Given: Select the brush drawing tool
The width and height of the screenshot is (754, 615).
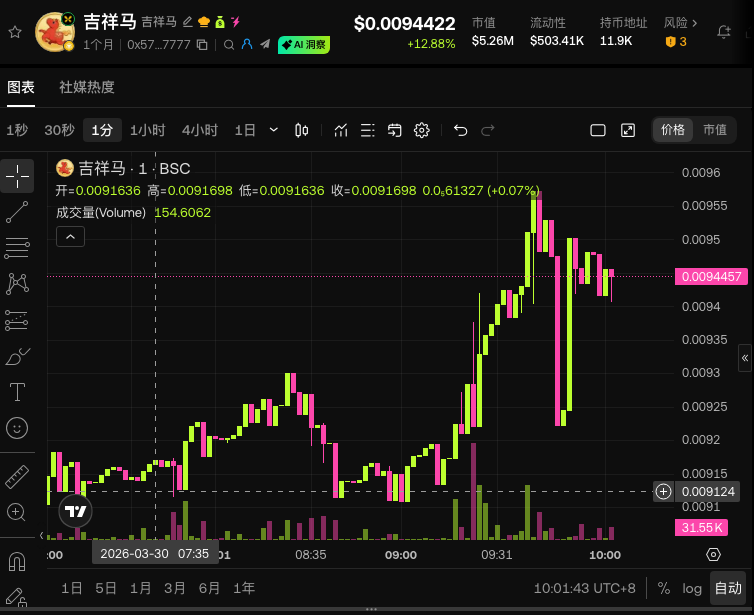Looking at the screenshot, I should pos(17,356).
